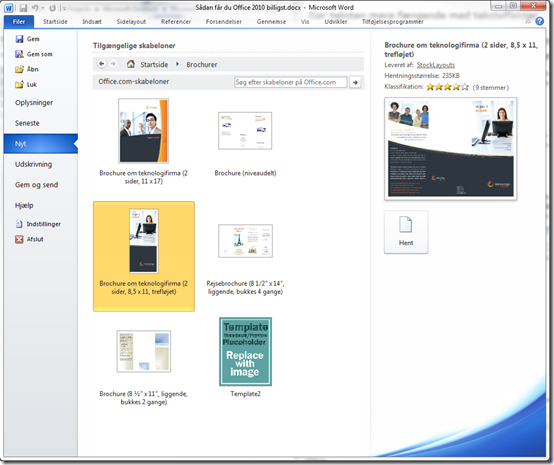Click the Gem som icon in the sidebar
The height and width of the screenshot is (465, 554).
(19, 54)
